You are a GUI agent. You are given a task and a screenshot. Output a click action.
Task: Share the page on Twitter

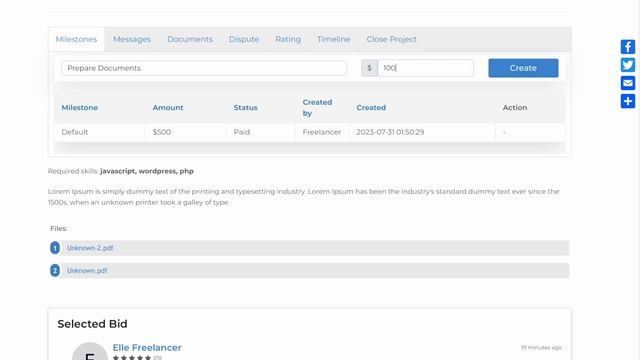pos(628,65)
